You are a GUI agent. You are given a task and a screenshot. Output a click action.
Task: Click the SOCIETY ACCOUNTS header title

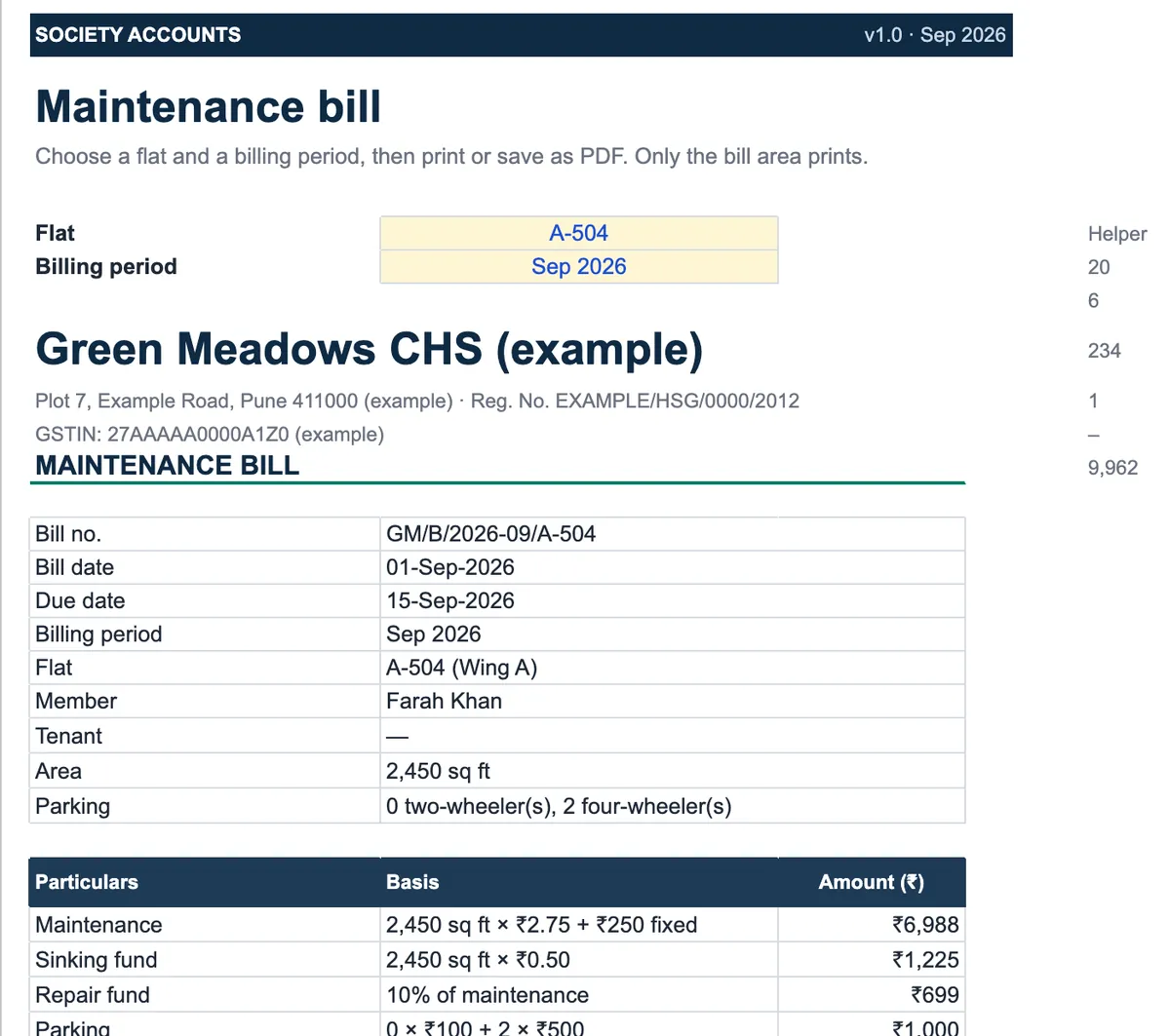coord(137,35)
